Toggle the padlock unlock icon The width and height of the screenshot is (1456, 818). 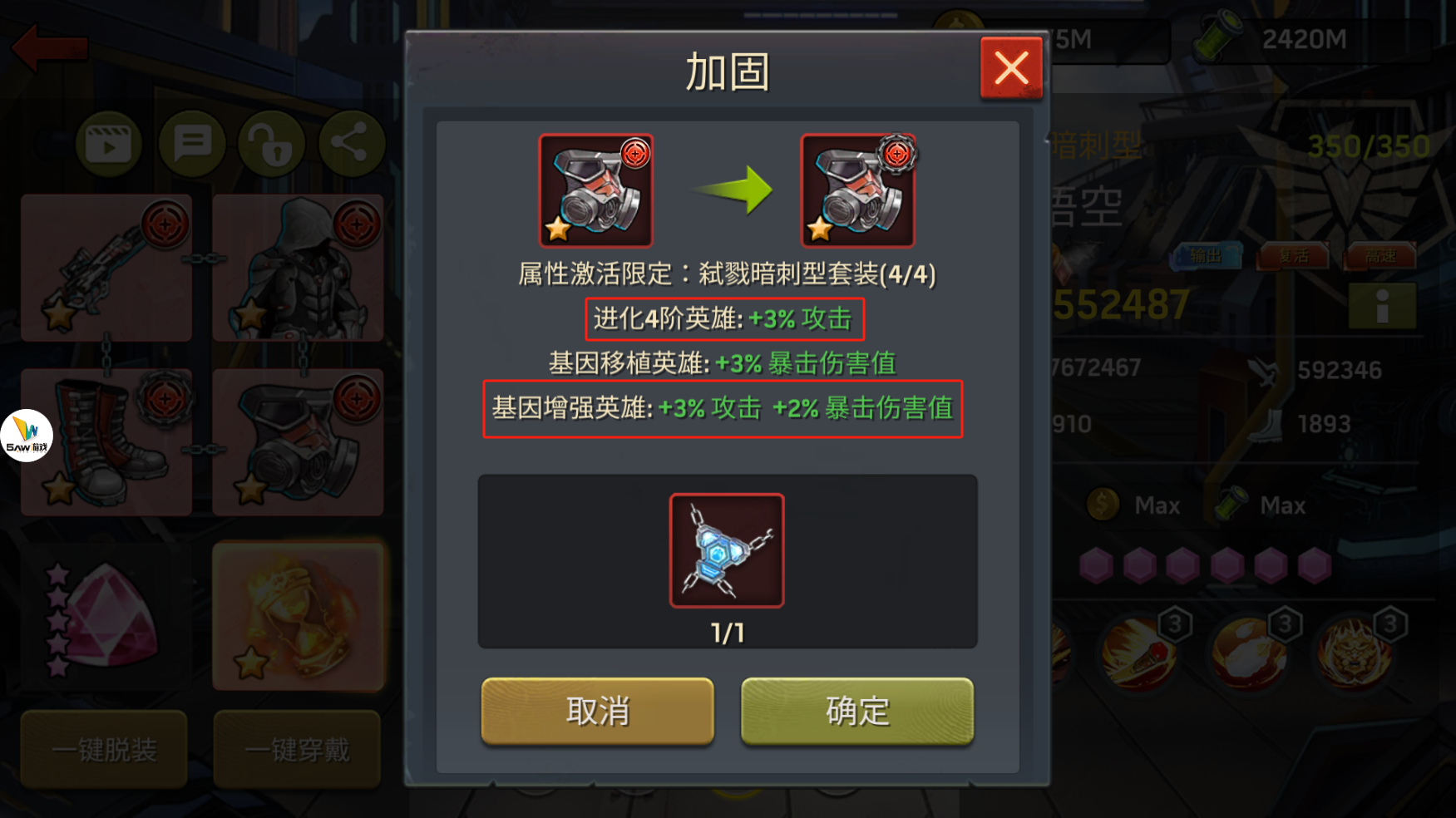272,144
